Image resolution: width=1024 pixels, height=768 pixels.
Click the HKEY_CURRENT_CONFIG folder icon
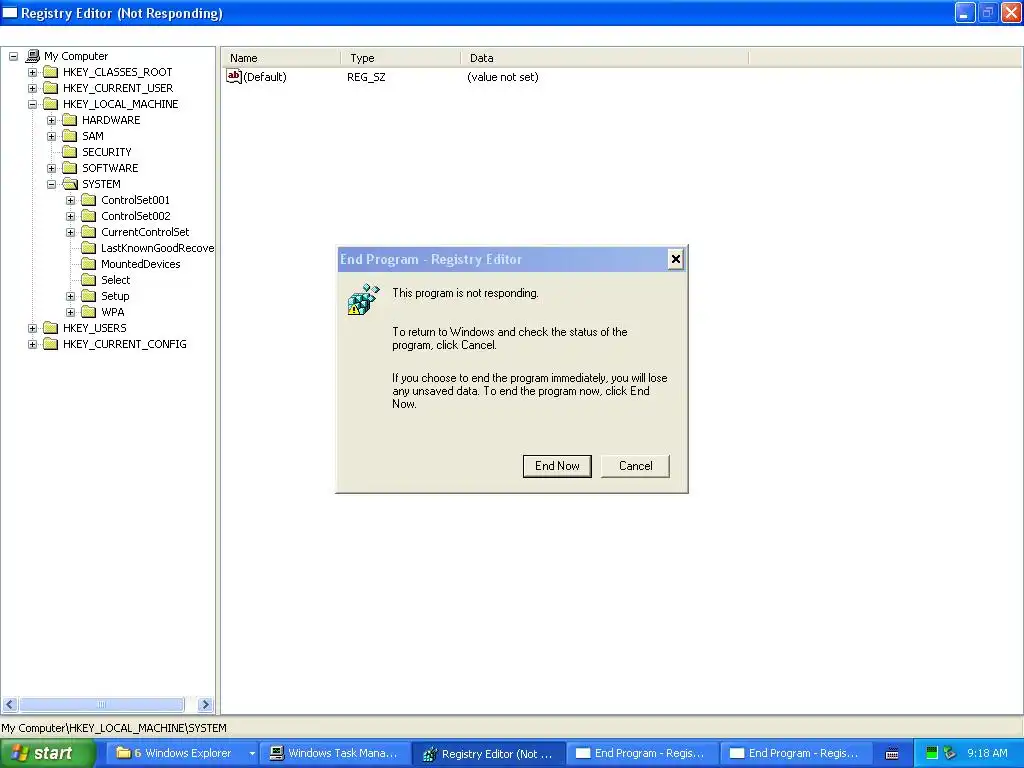pos(50,344)
